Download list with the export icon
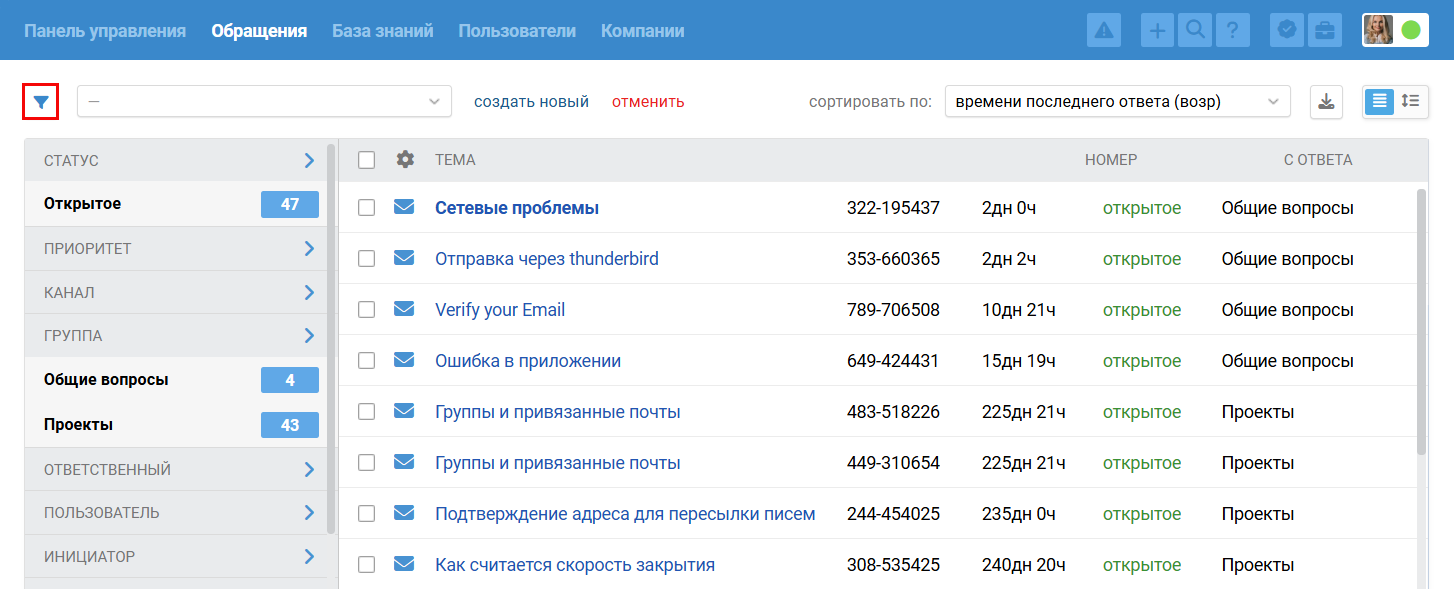Image resolution: width=1454 pixels, height=589 pixels. 1326,102
